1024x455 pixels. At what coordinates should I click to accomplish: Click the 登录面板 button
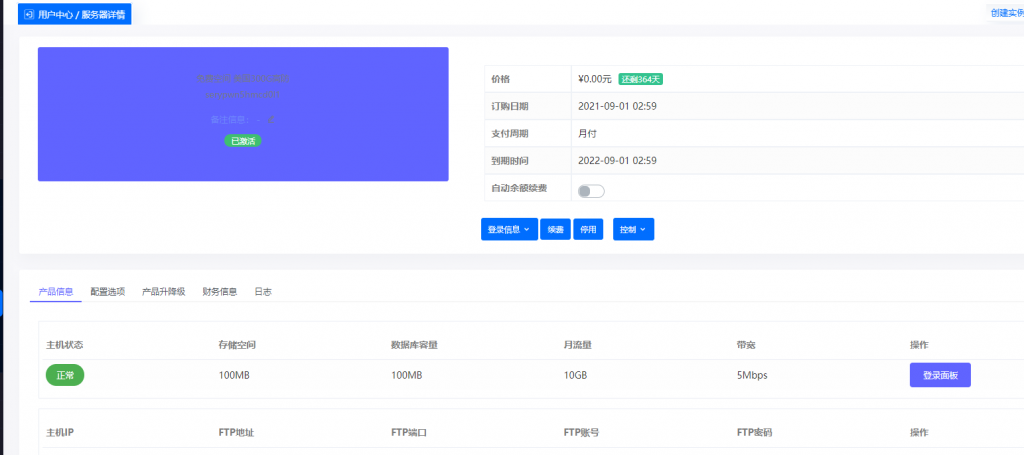click(x=939, y=375)
